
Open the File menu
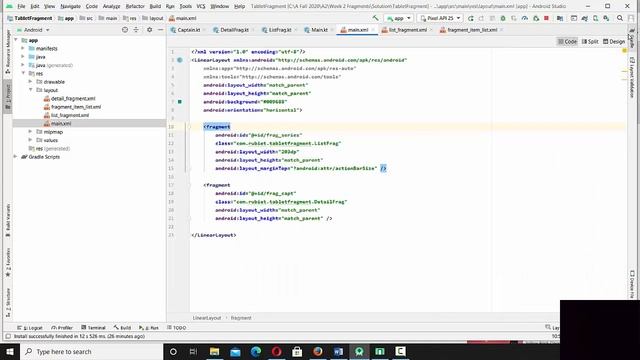coord(21,6)
